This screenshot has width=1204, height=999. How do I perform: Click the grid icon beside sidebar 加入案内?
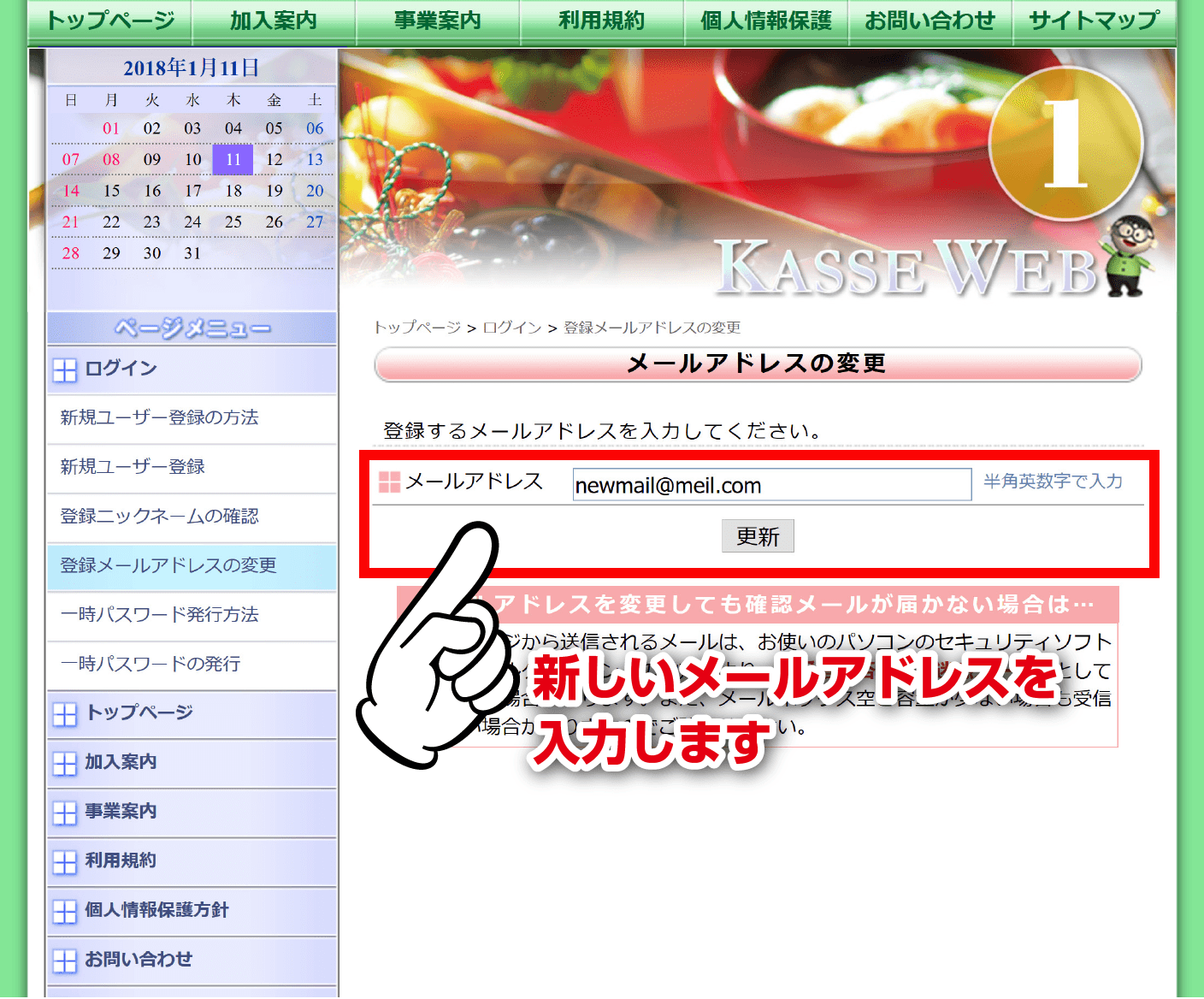point(65,764)
